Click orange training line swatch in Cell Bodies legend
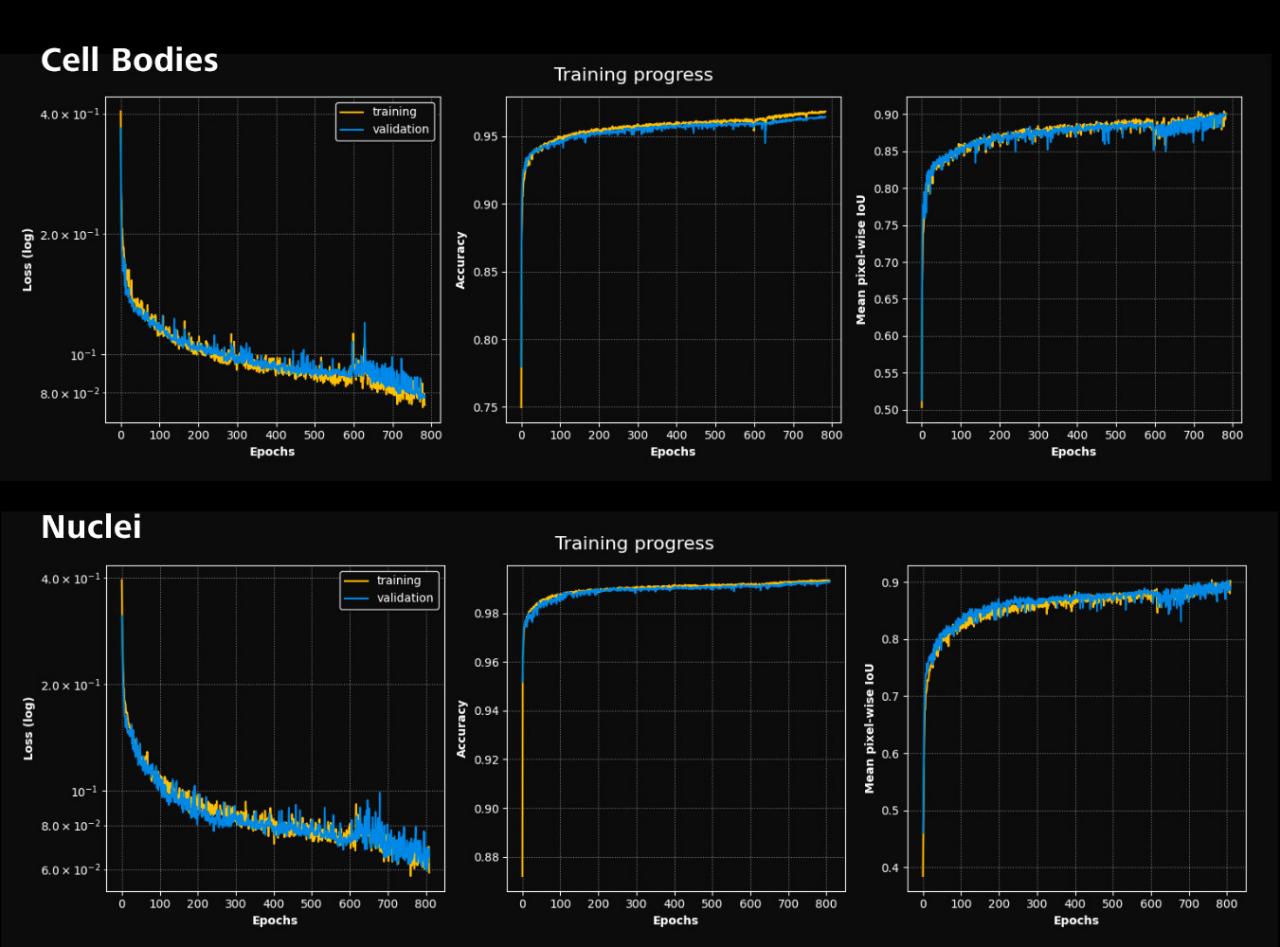1280x947 pixels. [x=351, y=112]
